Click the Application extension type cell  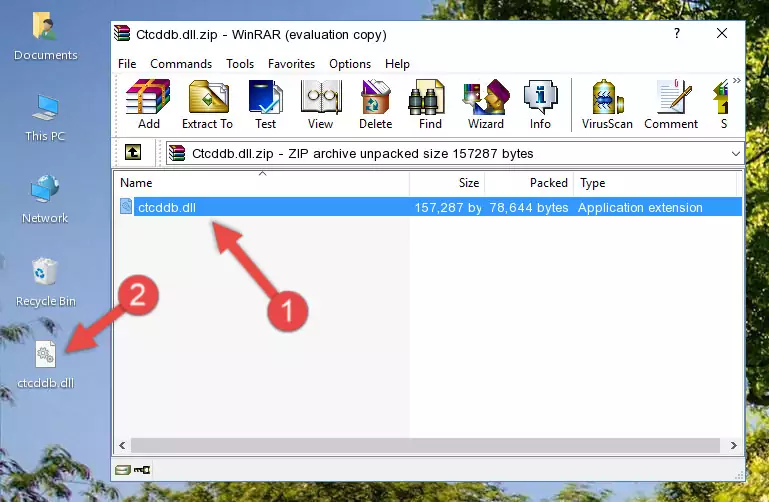(640, 208)
